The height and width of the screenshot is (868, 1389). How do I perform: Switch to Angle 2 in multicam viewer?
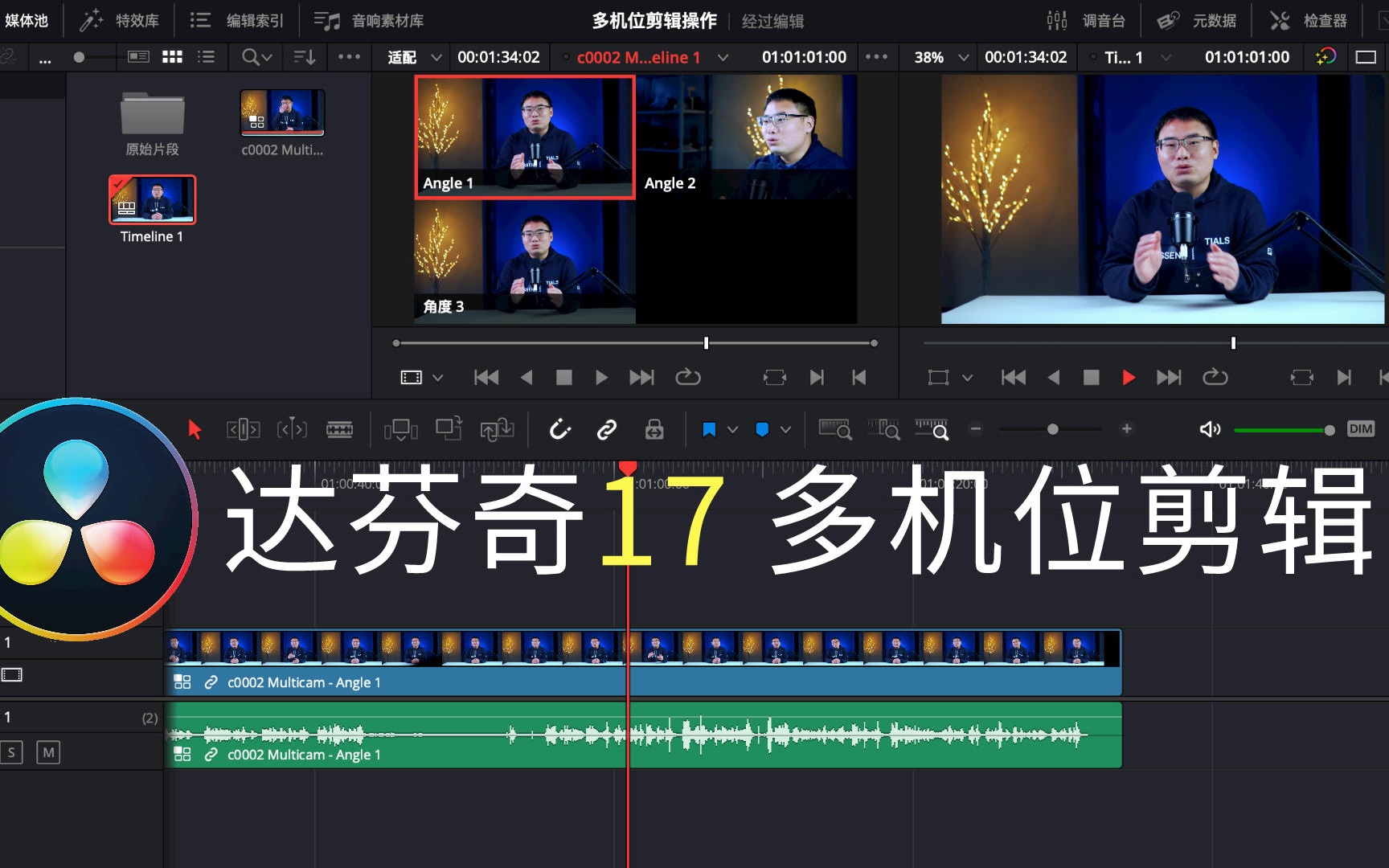tap(746, 137)
